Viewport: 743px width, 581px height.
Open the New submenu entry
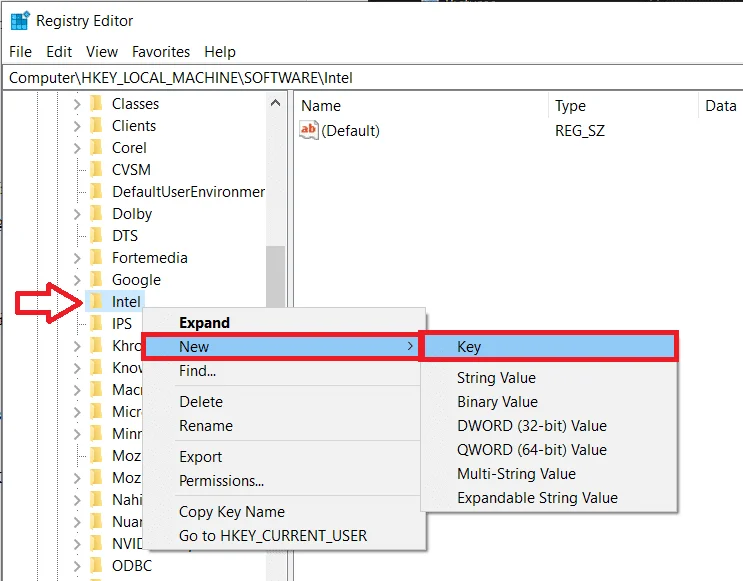[x=281, y=347]
